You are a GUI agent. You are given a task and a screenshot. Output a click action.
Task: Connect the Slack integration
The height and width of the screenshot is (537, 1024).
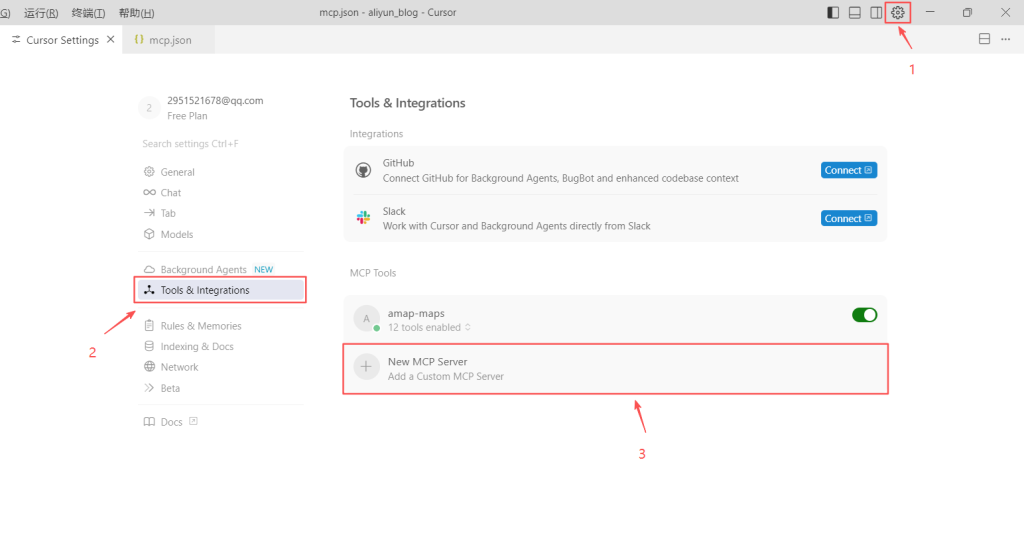848,218
